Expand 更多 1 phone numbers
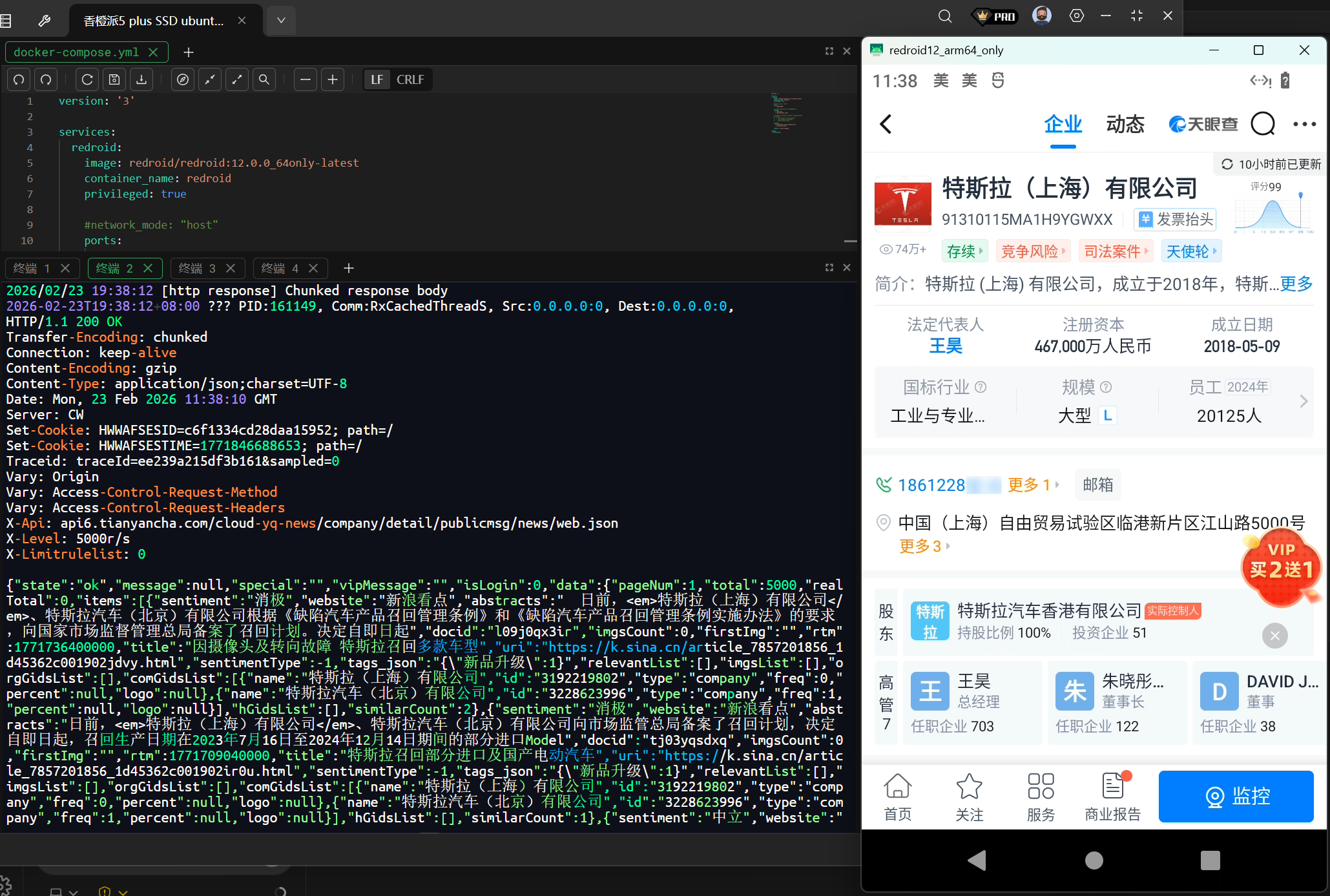 tap(1034, 484)
